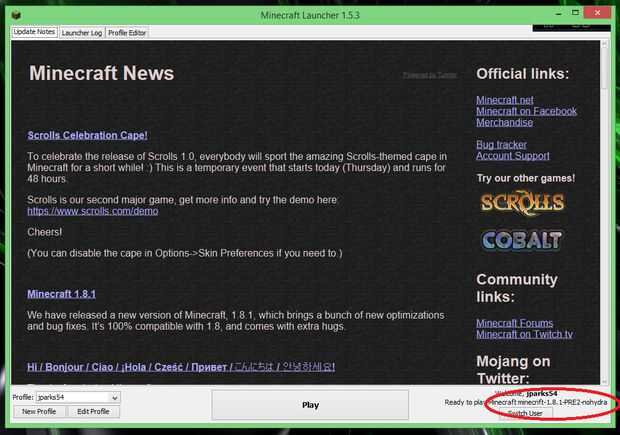Open the Hi / Bonjour / Ciao multilingual post

[181, 367]
